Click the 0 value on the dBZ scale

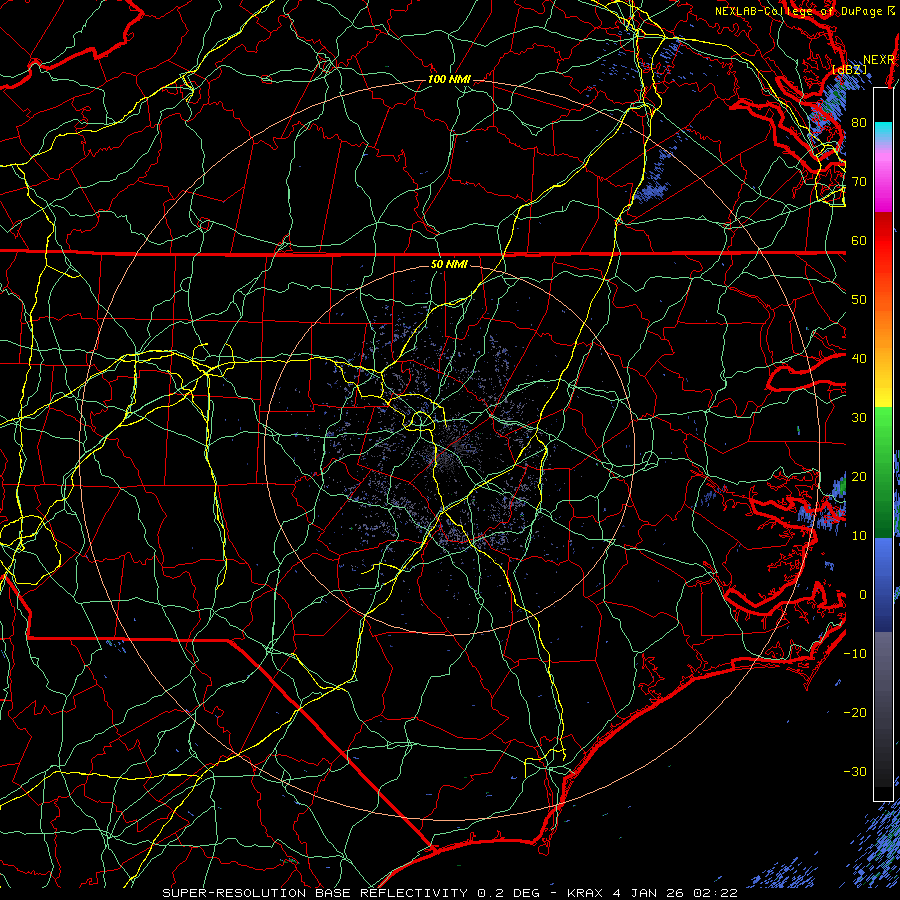863,595
